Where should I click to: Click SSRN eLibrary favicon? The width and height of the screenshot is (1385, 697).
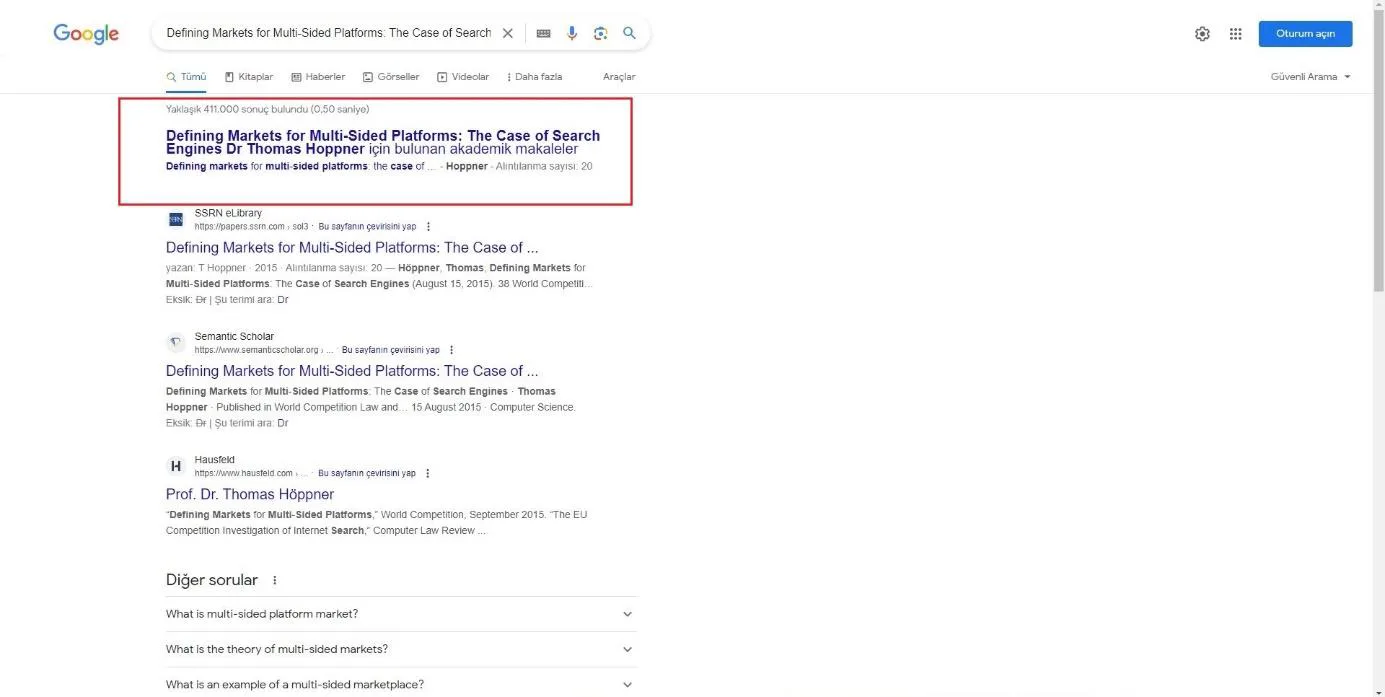tap(175, 219)
